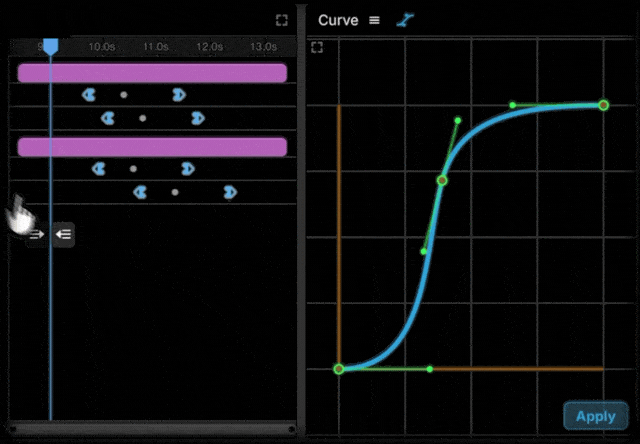The width and height of the screenshot is (640, 444).
Task: Click fourth row's right keyframe marker
Action: (x=230, y=192)
